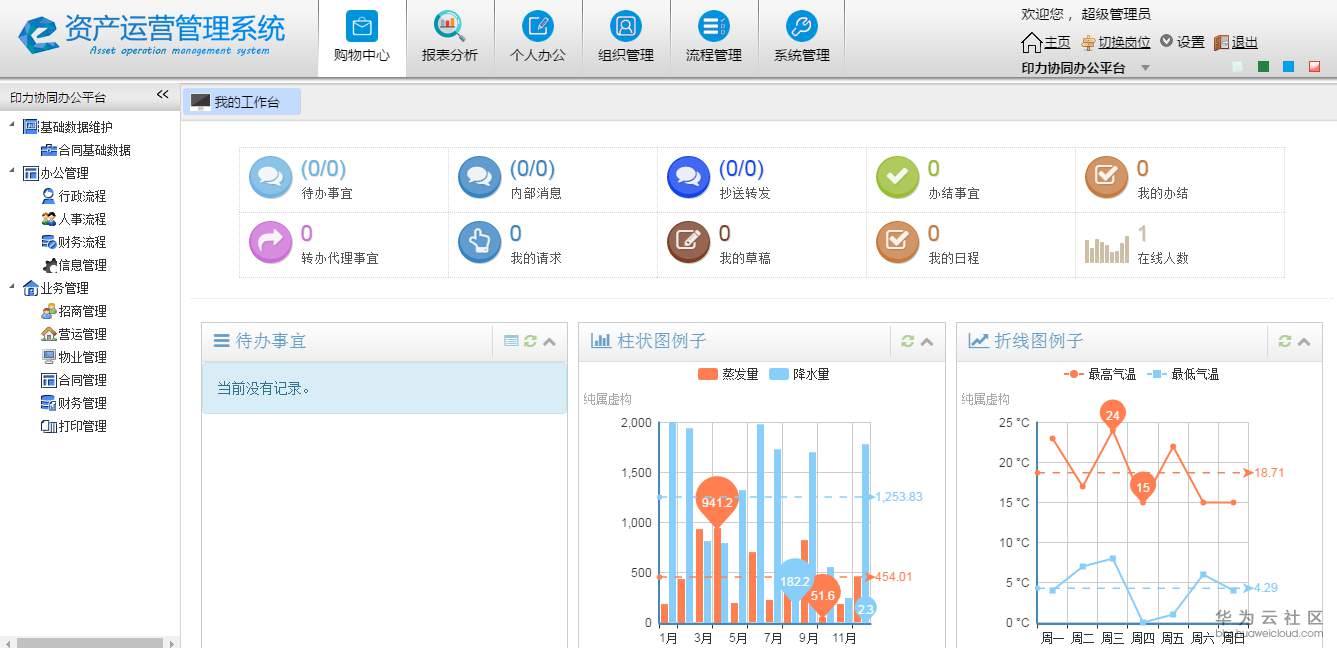This screenshot has height=648, width=1337.
Task: Click the 我的草稿 edit icon
Action: [688, 243]
